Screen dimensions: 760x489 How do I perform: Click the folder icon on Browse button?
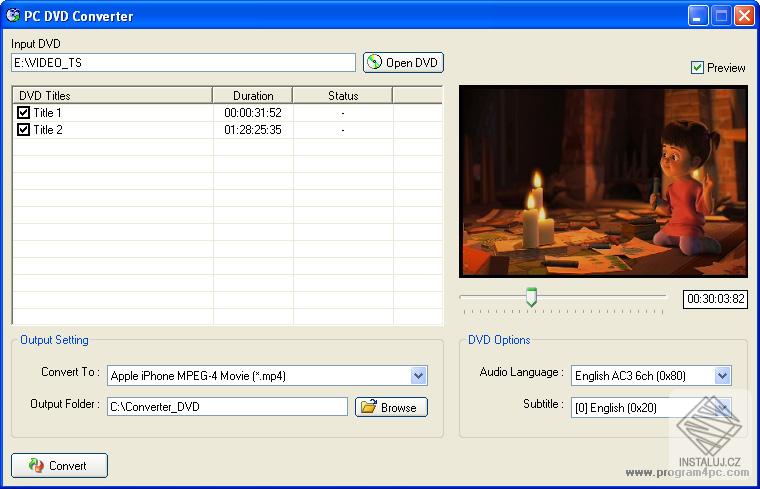point(368,407)
